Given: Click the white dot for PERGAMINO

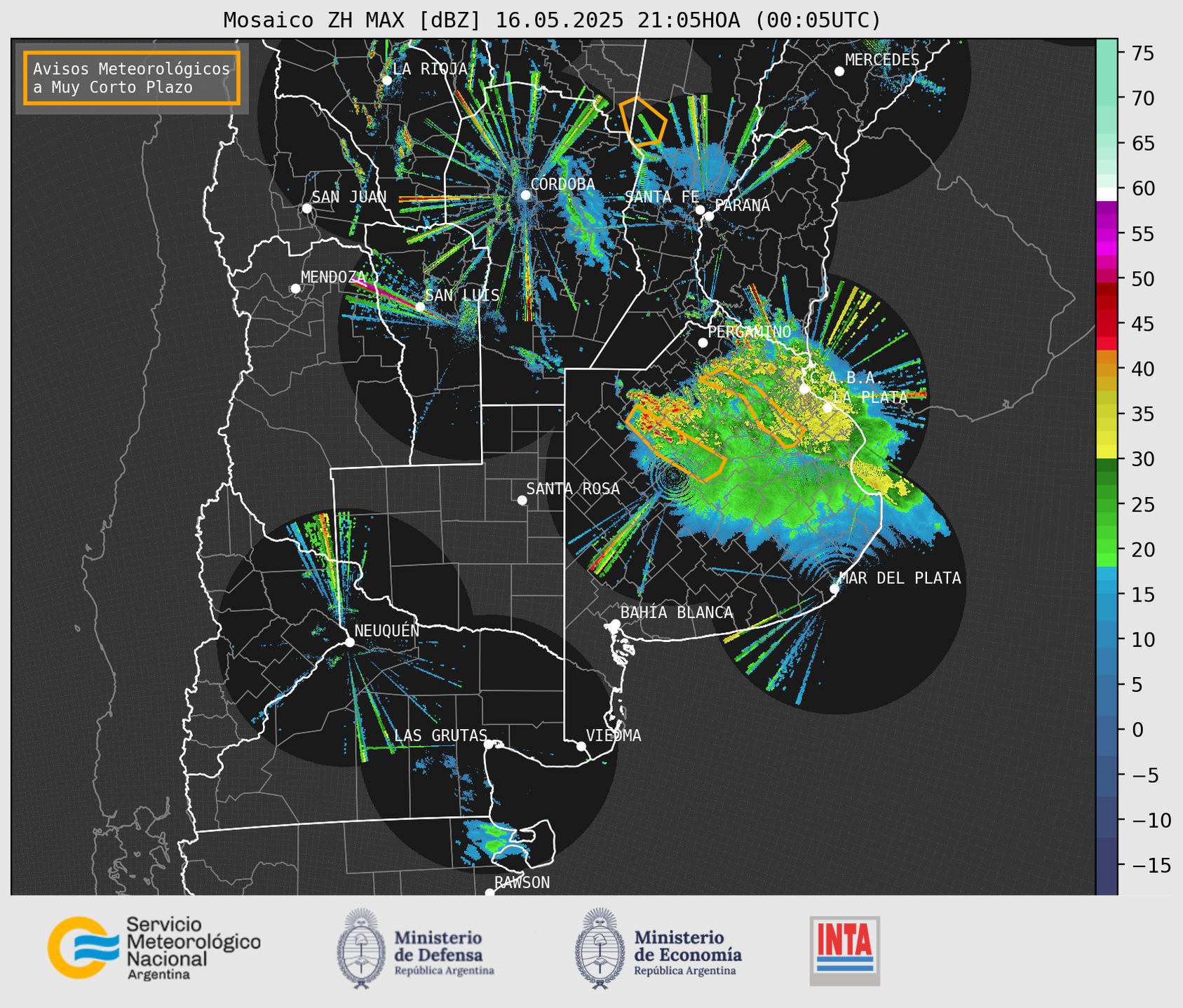Looking at the screenshot, I should tap(703, 342).
